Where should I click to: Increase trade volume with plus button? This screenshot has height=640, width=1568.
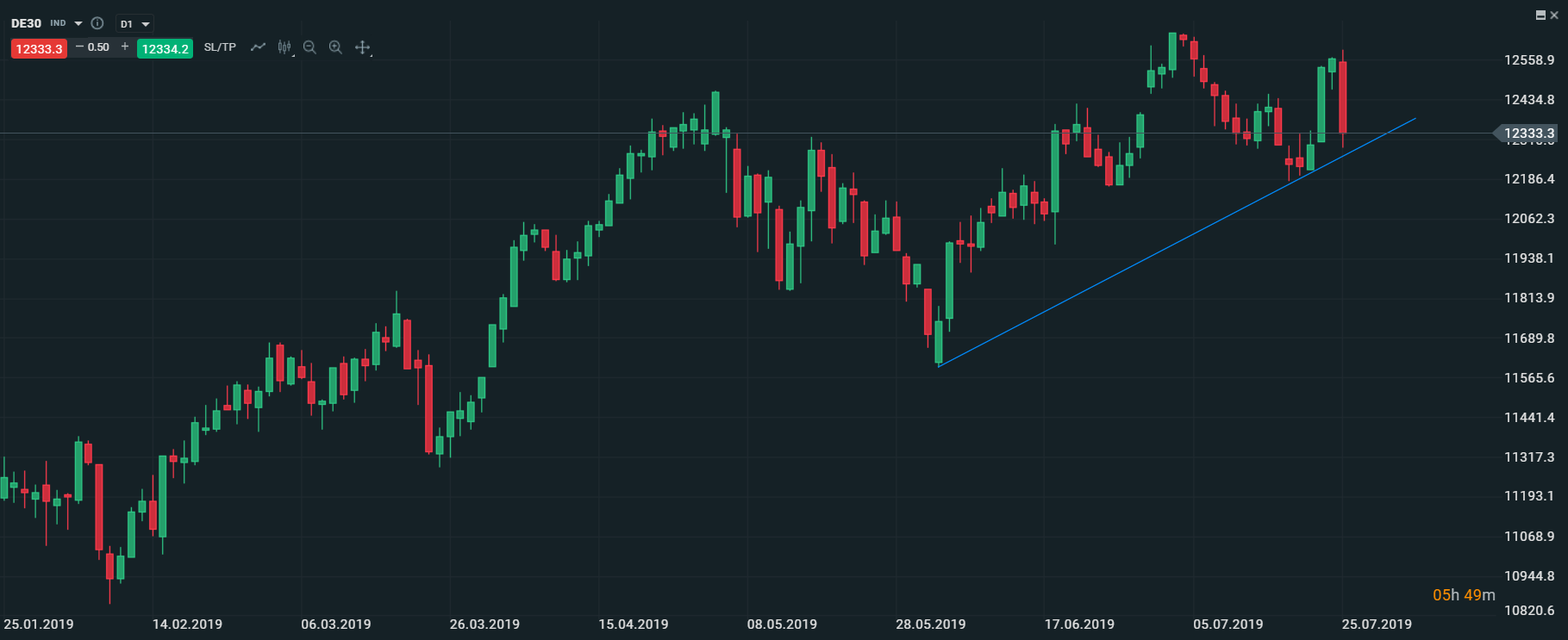click(x=125, y=47)
